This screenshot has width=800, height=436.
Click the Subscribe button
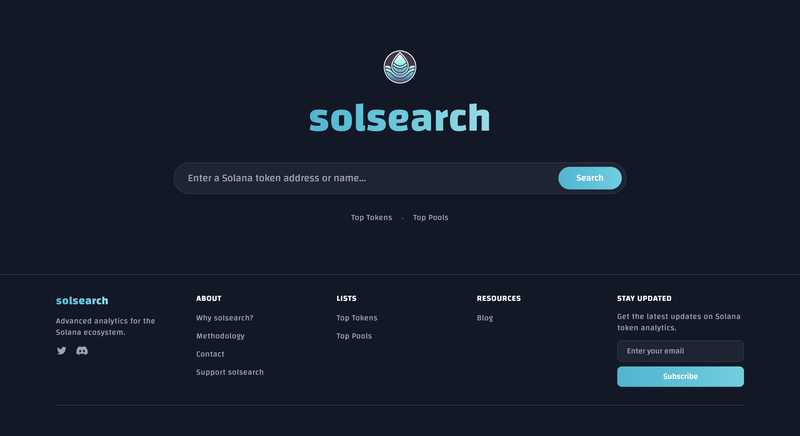(680, 376)
